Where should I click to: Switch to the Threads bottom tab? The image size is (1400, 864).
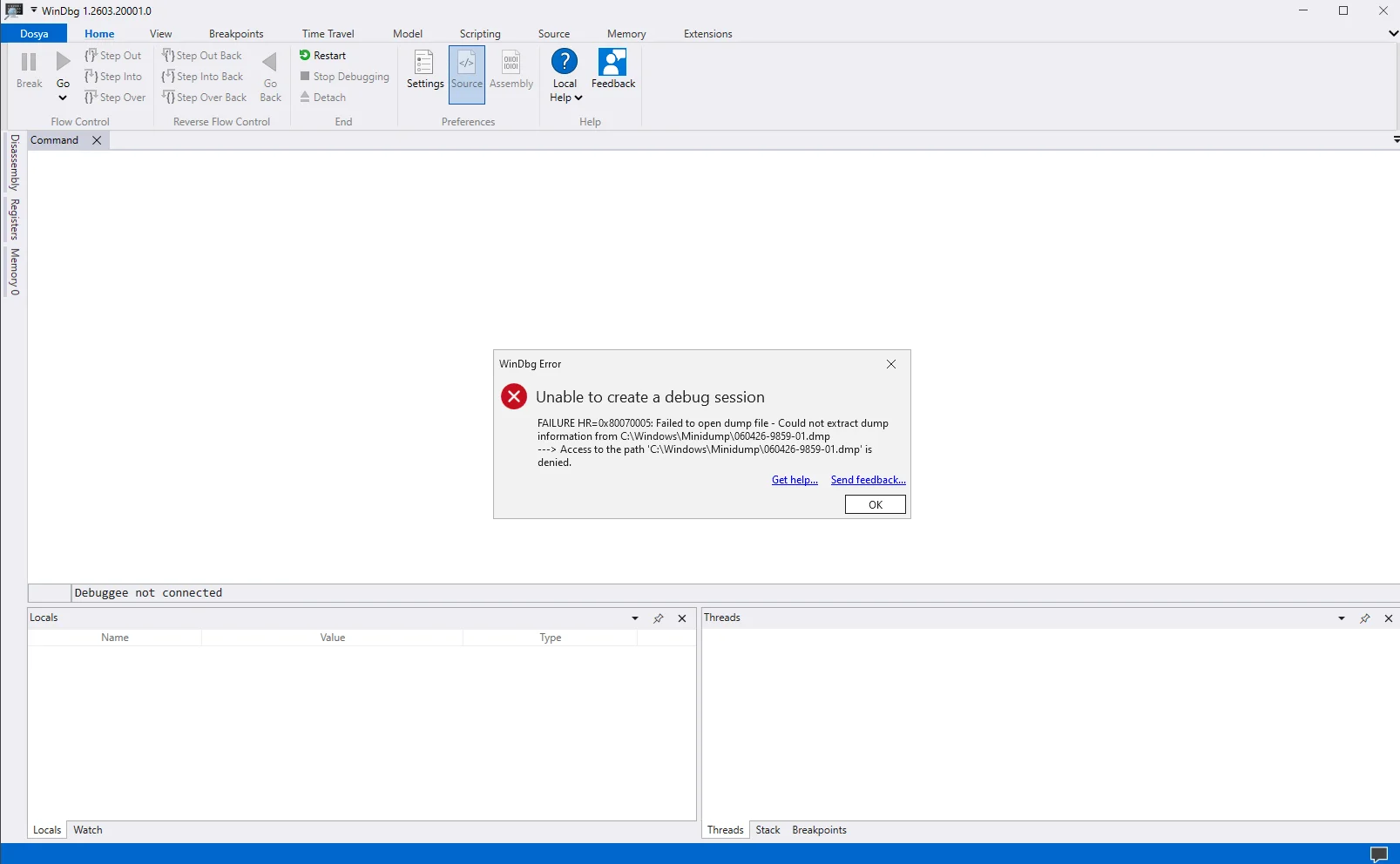pos(726,830)
